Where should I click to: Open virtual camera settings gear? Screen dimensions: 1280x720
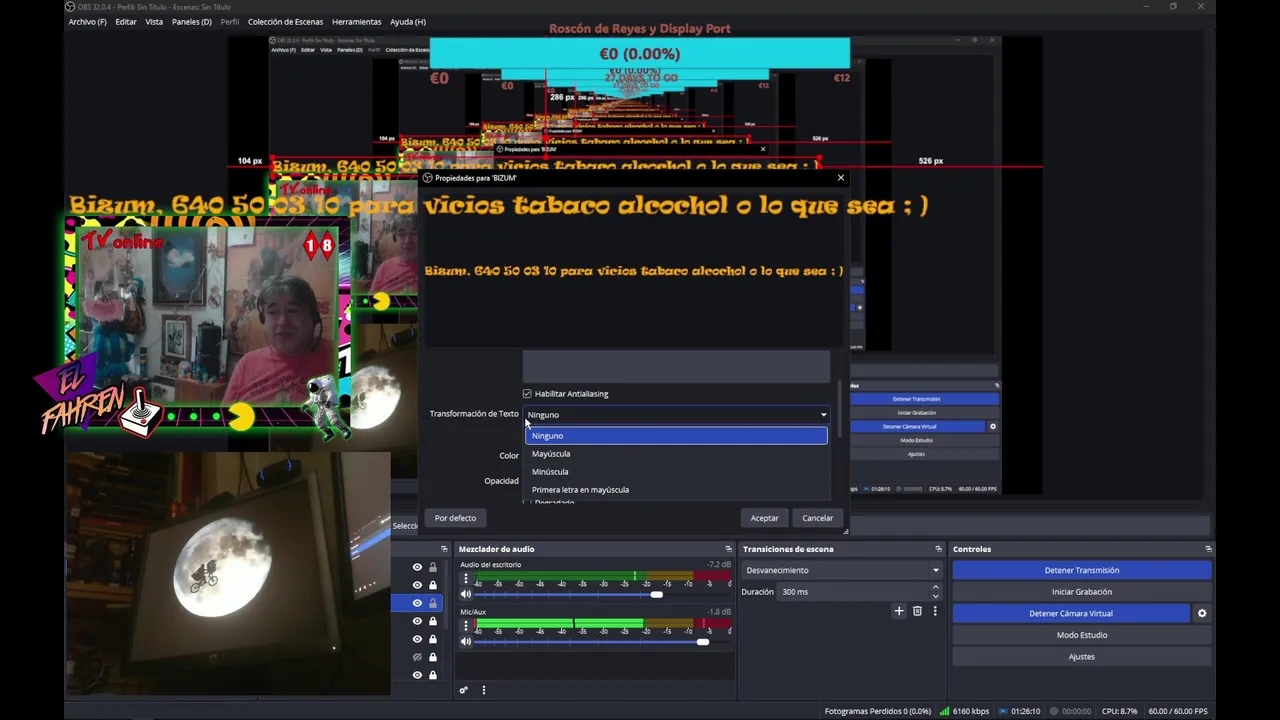click(x=1202, y=613)
